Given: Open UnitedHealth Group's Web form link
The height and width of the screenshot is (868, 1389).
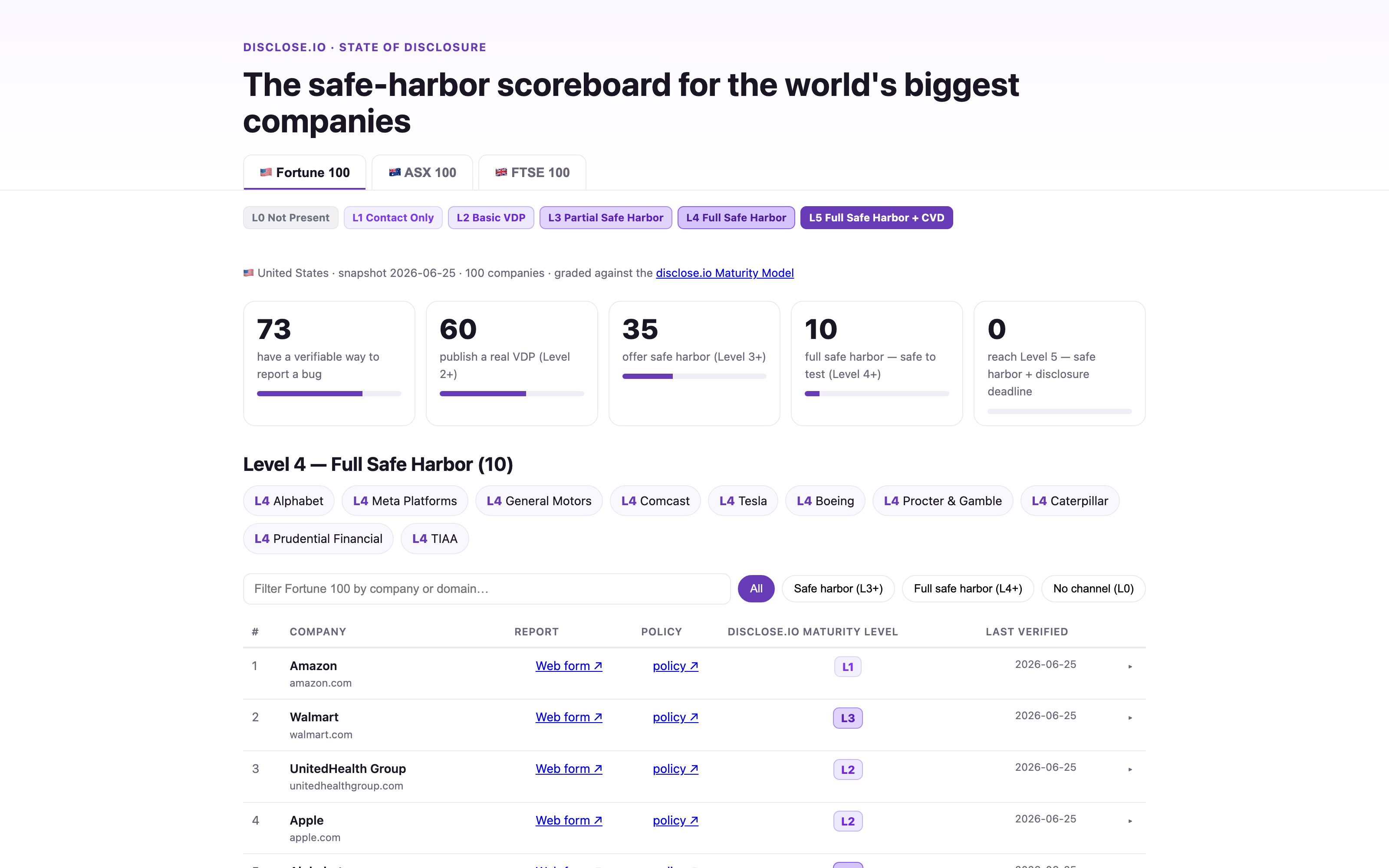Looking at the screenshot, I should [x=569, y=769].
